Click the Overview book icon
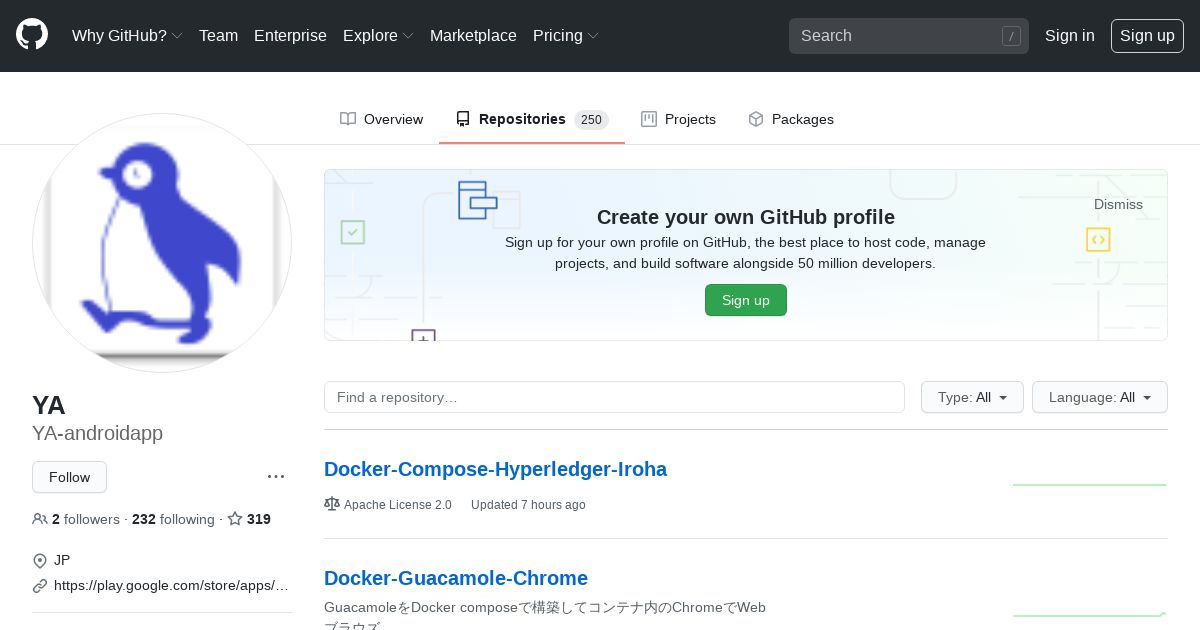This screenshot has height=630, width=1200. pos(348,119)
